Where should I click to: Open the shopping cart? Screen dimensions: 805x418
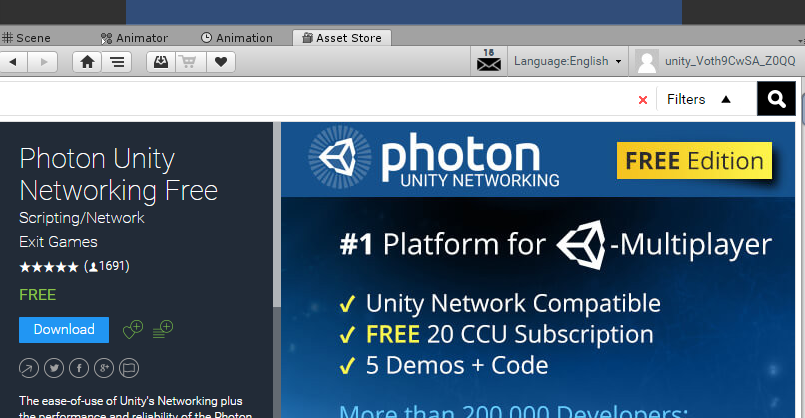point(191,62)
